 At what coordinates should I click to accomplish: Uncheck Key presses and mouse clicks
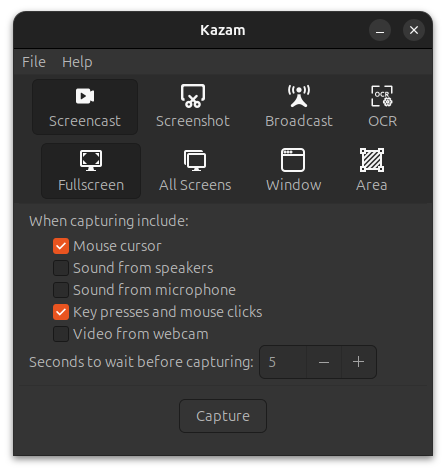click(61, 312)
